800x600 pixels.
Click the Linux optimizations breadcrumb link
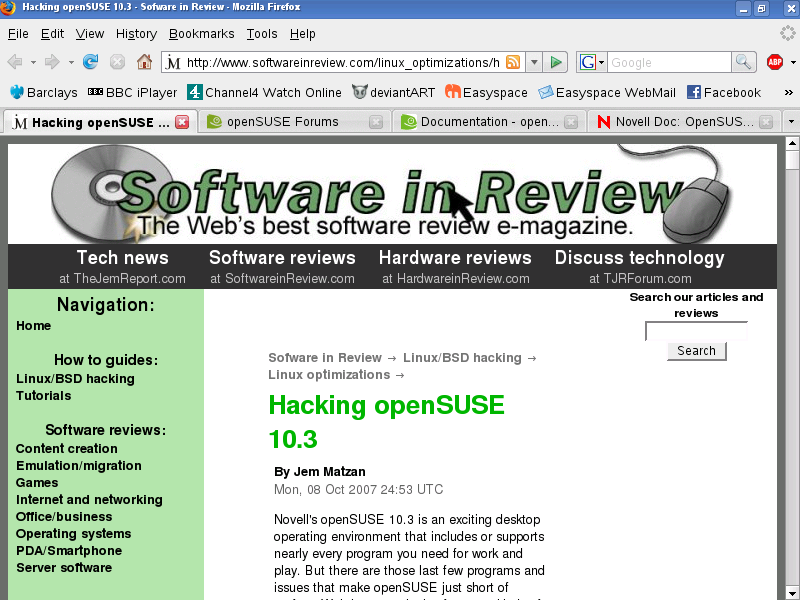pyautogui.click(x=329, y=374)
